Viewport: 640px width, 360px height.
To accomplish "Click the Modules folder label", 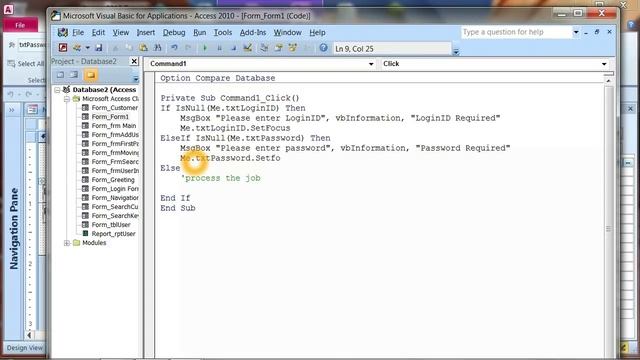I will (x=94, y=243).
